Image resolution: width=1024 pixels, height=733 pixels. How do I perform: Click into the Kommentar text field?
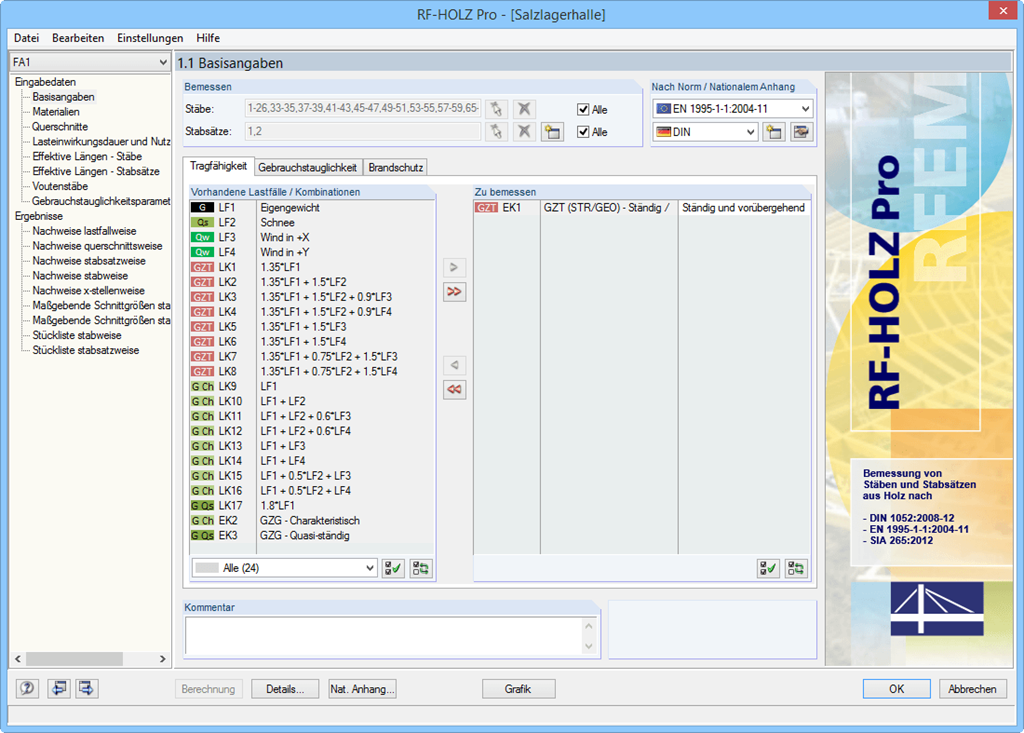click(x=385, y=636)
